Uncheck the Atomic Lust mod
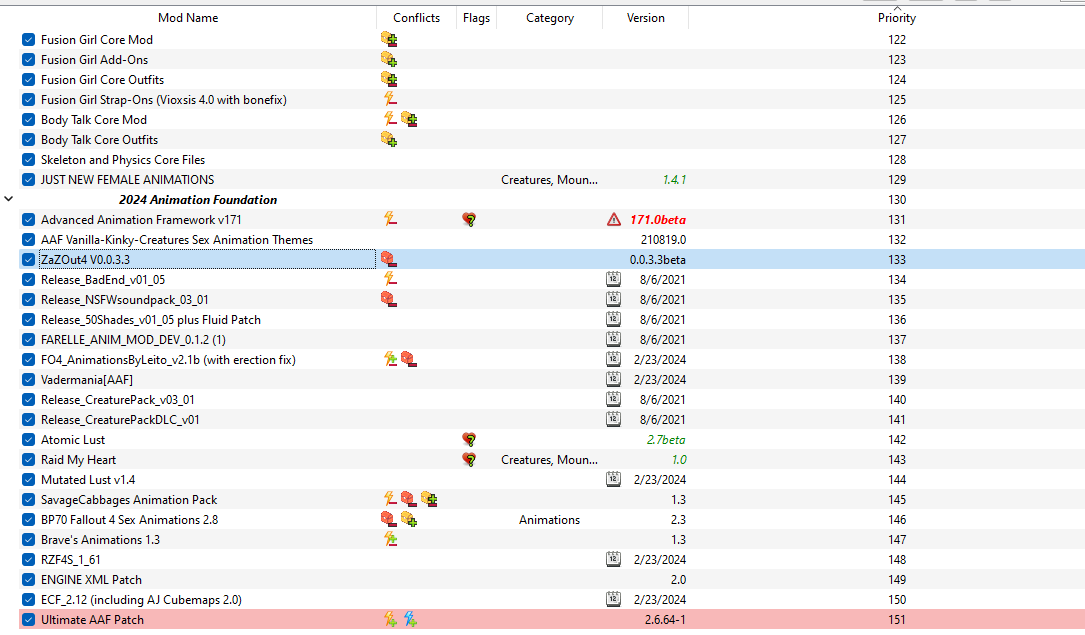Image resolution: width=1085 pixels, height=635 pixels. 28,440
